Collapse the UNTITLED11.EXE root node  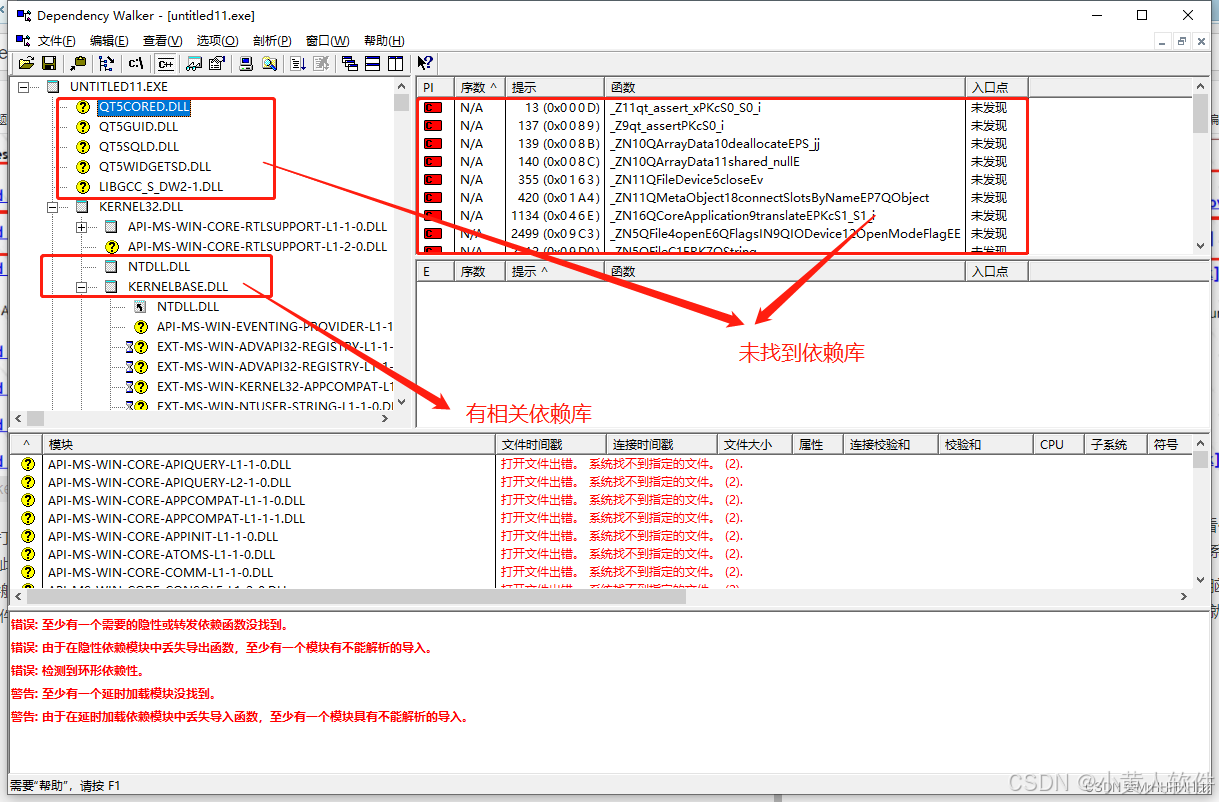pyautogui.click(x=25, y=87)
